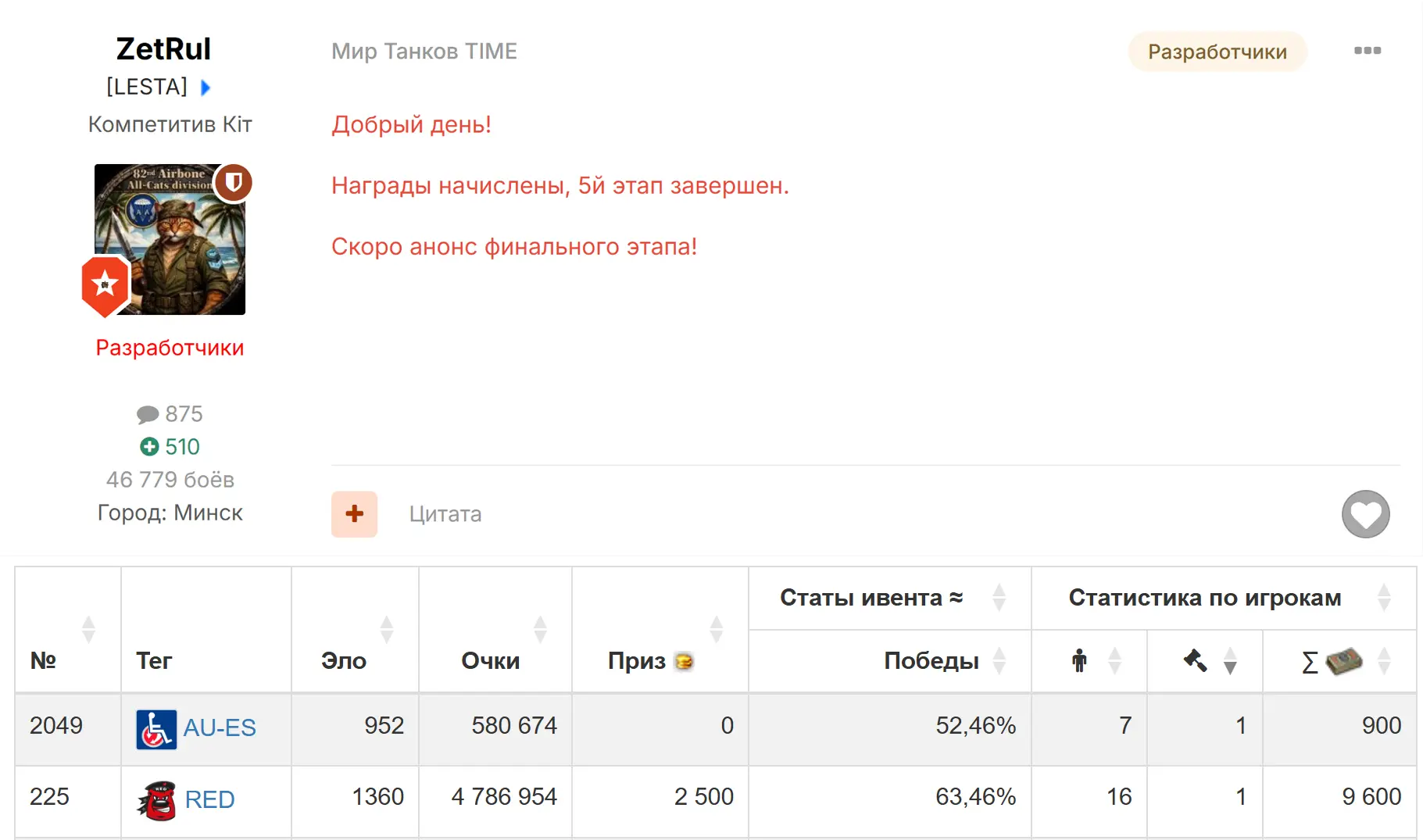Open the AU-ES clan link

click(220, 728)
